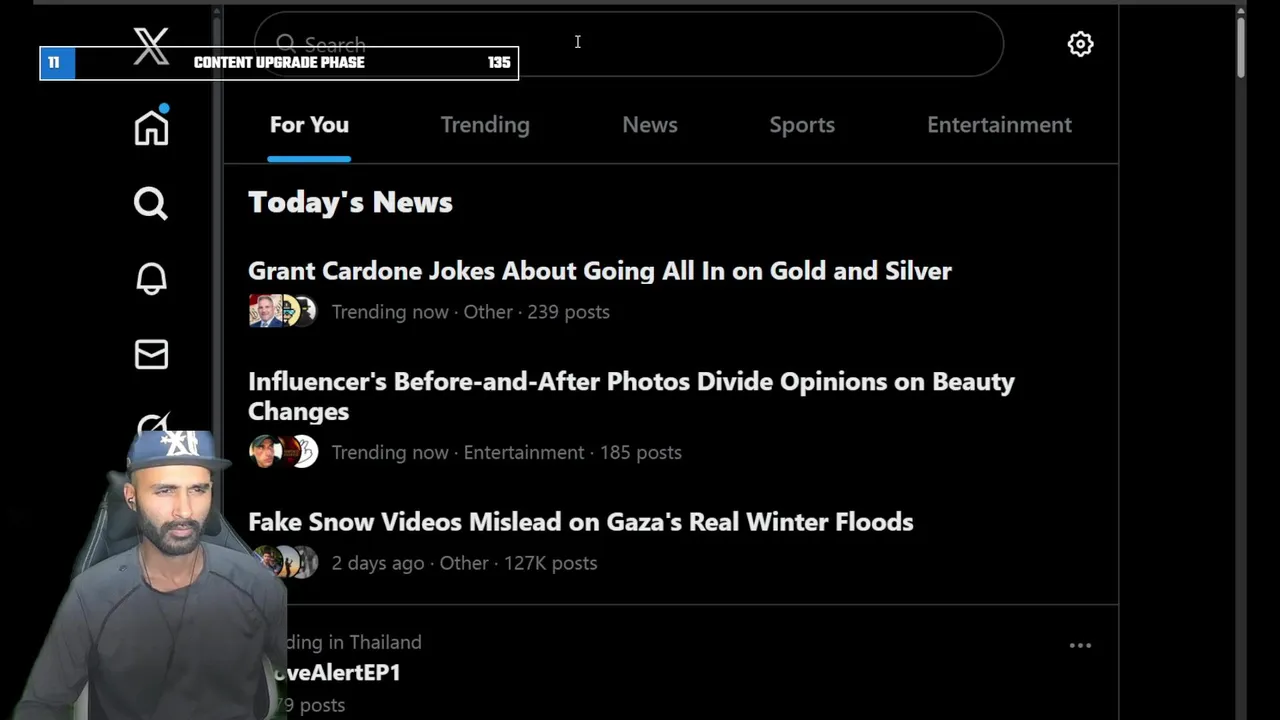Open Notifications bell icon
1280x720 pixels.
pos(151,279)
